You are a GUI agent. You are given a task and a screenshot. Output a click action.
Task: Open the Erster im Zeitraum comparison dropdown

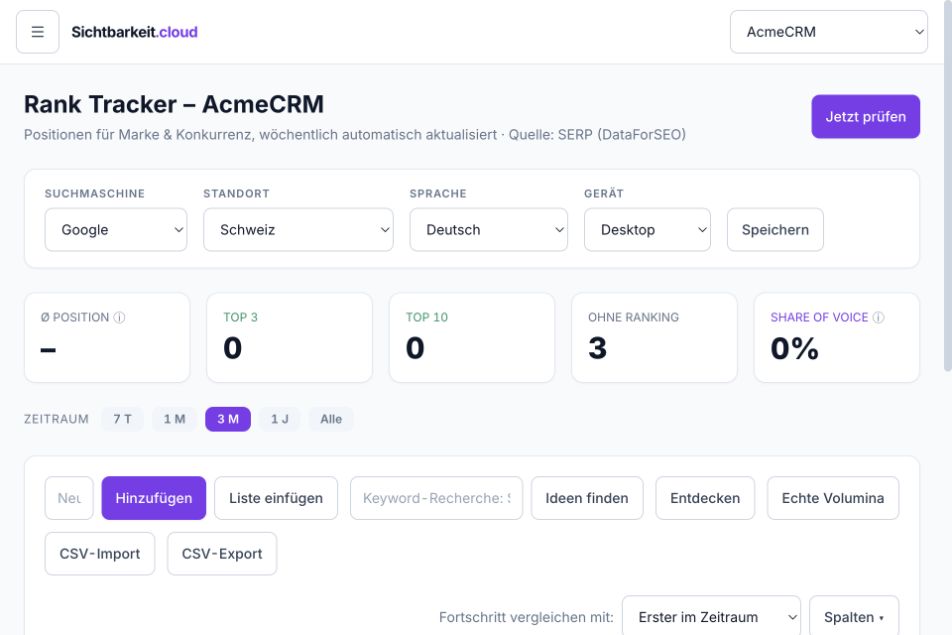[712, 617]
